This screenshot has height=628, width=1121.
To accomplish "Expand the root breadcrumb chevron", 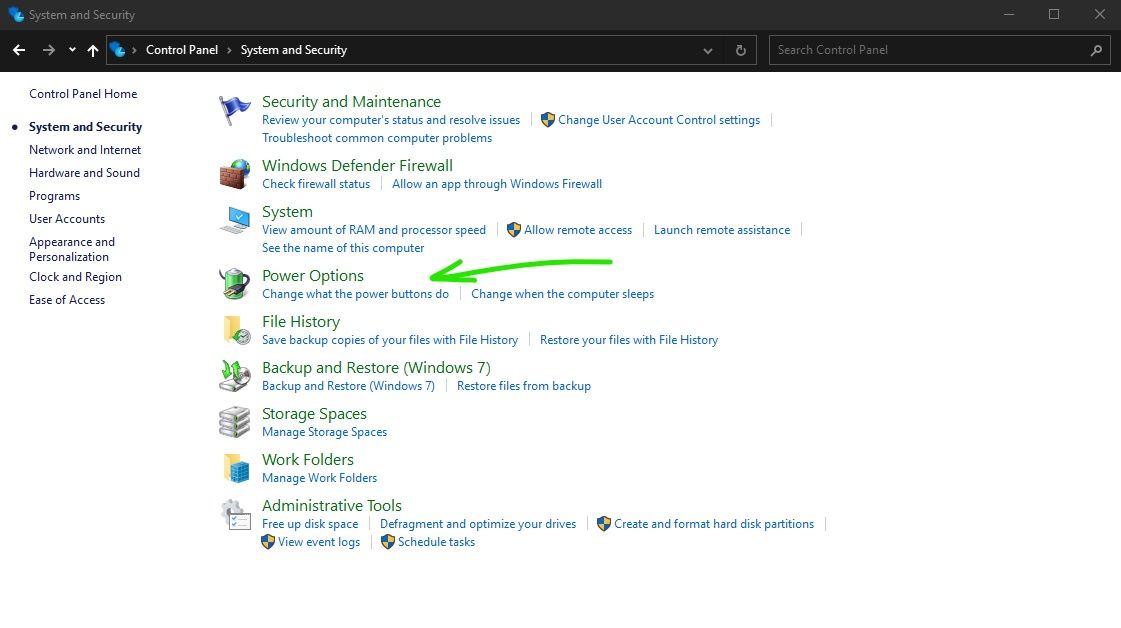I will (134, 50).
